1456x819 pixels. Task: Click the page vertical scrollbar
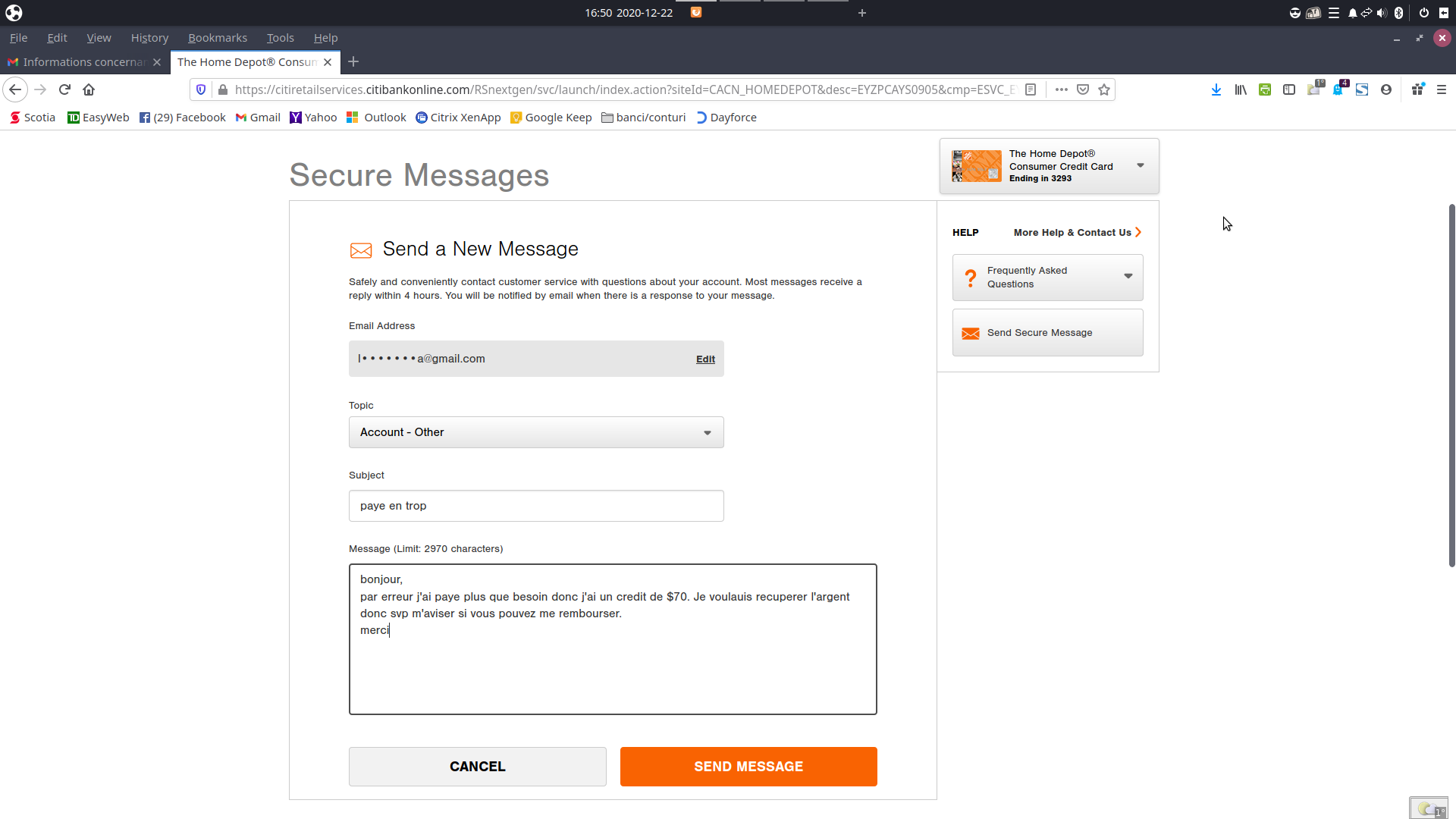point(1451,385)
